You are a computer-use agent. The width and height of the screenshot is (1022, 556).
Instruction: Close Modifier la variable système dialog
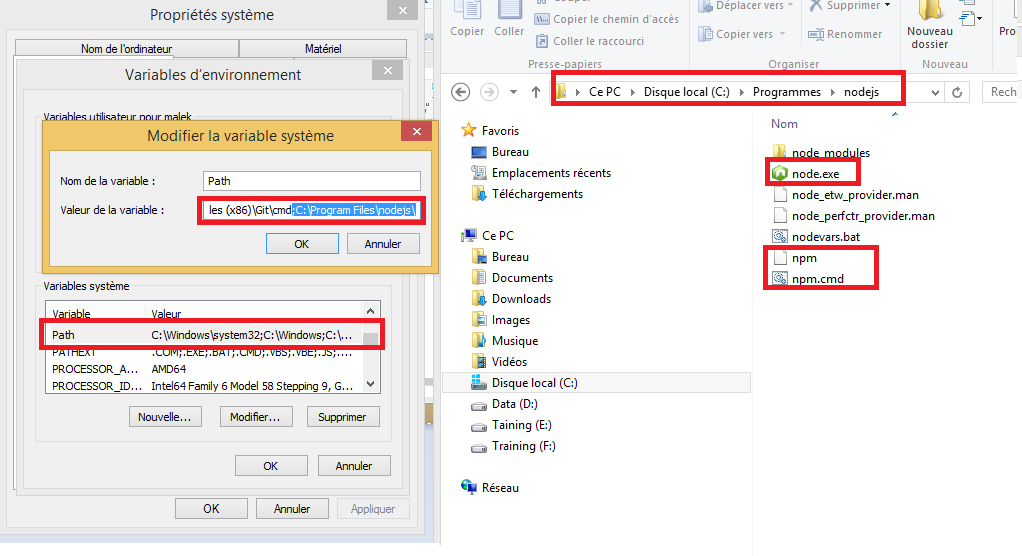point(416,132)
